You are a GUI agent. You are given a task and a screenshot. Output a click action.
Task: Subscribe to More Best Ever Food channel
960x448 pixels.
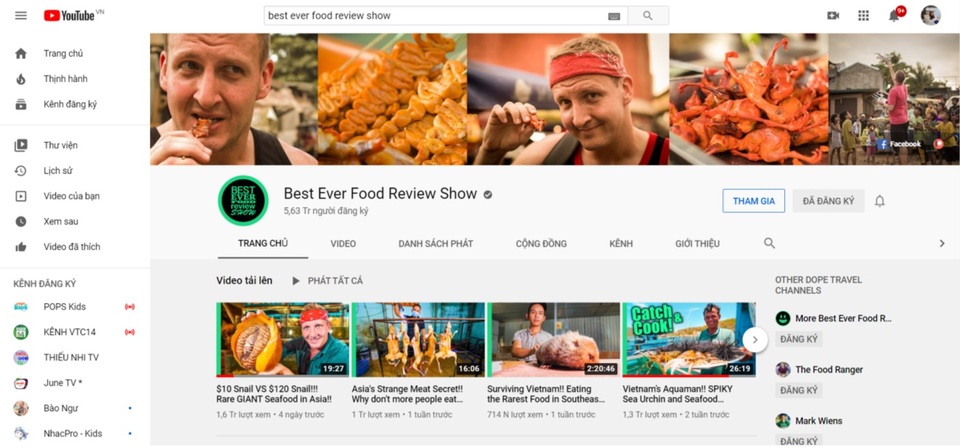(x=798, y=339)
